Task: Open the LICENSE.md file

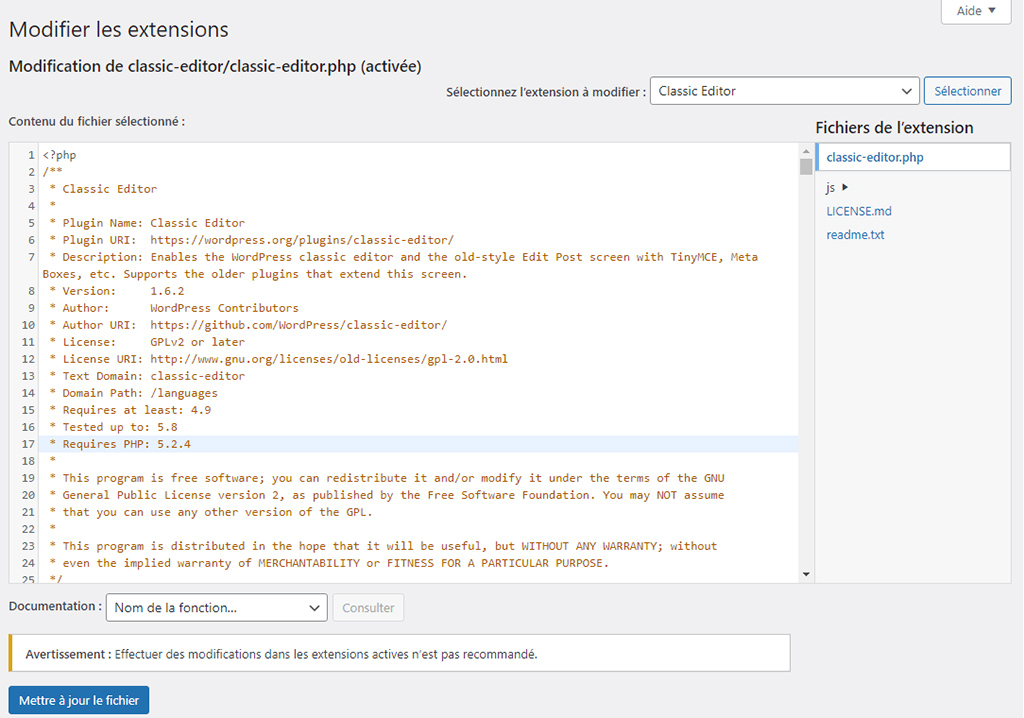Action: click(859, 211)
